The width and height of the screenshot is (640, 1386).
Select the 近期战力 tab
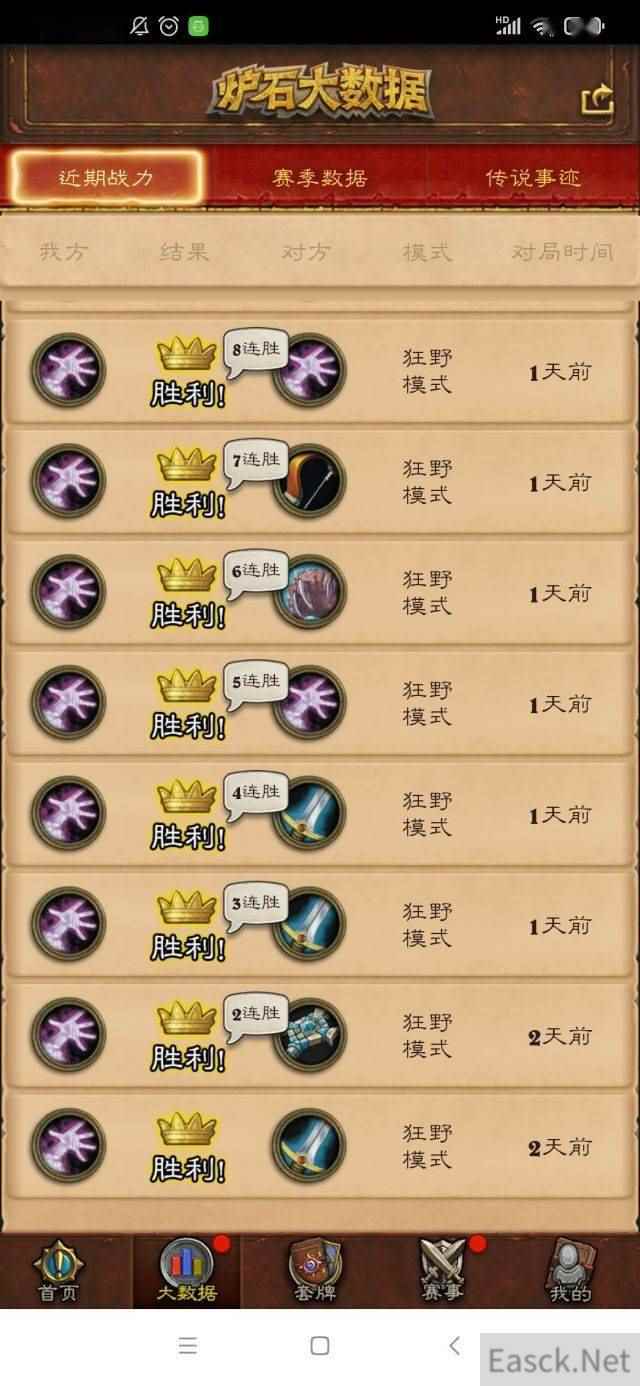(x=106, y=178)
